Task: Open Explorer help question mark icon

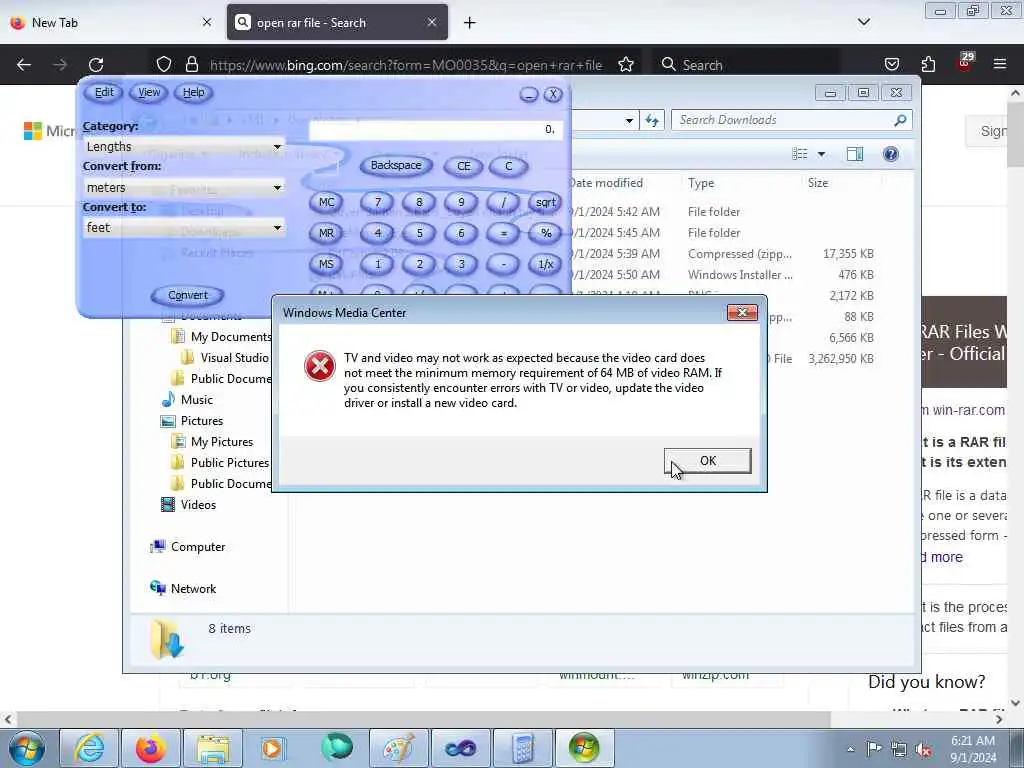Action: [891, 154]
